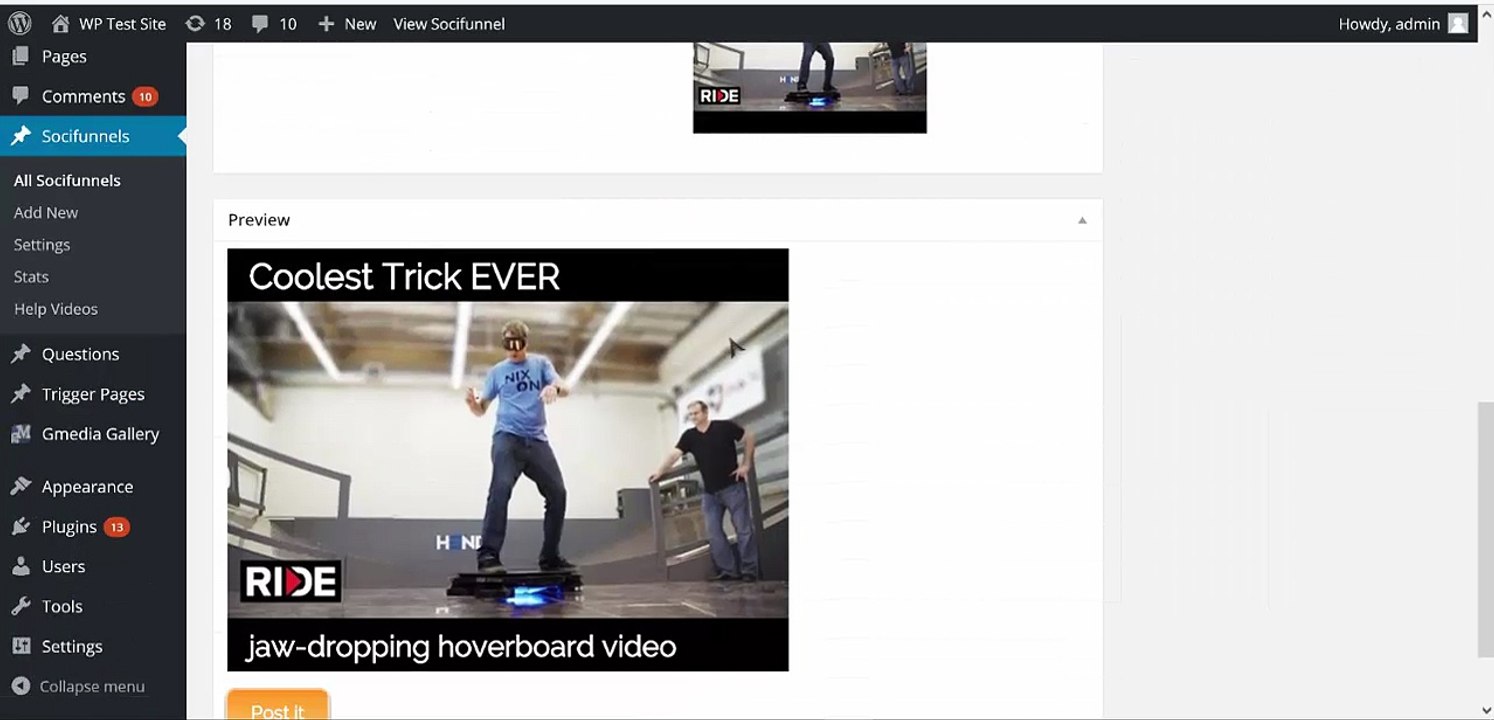Click the Gmedia Gallery icon
1494x720 pixels.
(x=21, y=434)
